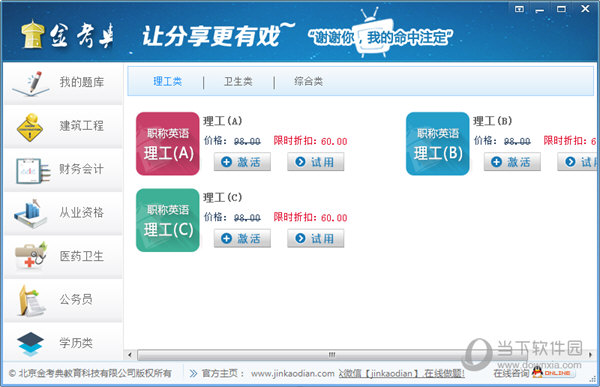This screenshot has width=600, height=387.
Task: Click the copyright text 北京金考典教育科技有限公司版权所有
Action: (90, 373)
